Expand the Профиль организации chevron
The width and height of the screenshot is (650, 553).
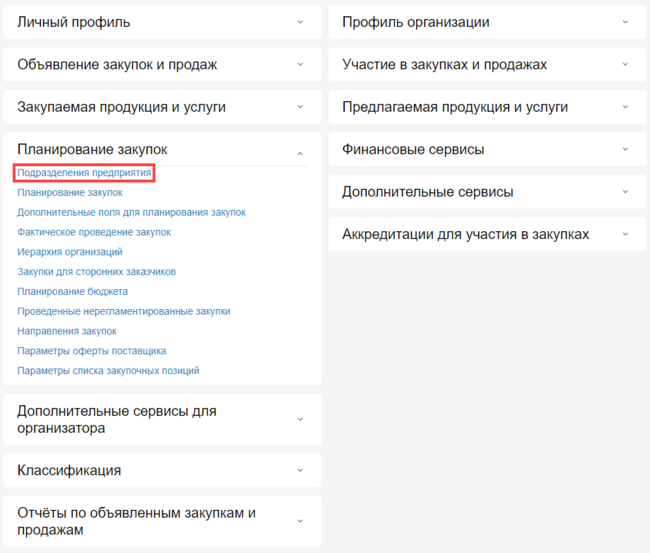[625, 22]
